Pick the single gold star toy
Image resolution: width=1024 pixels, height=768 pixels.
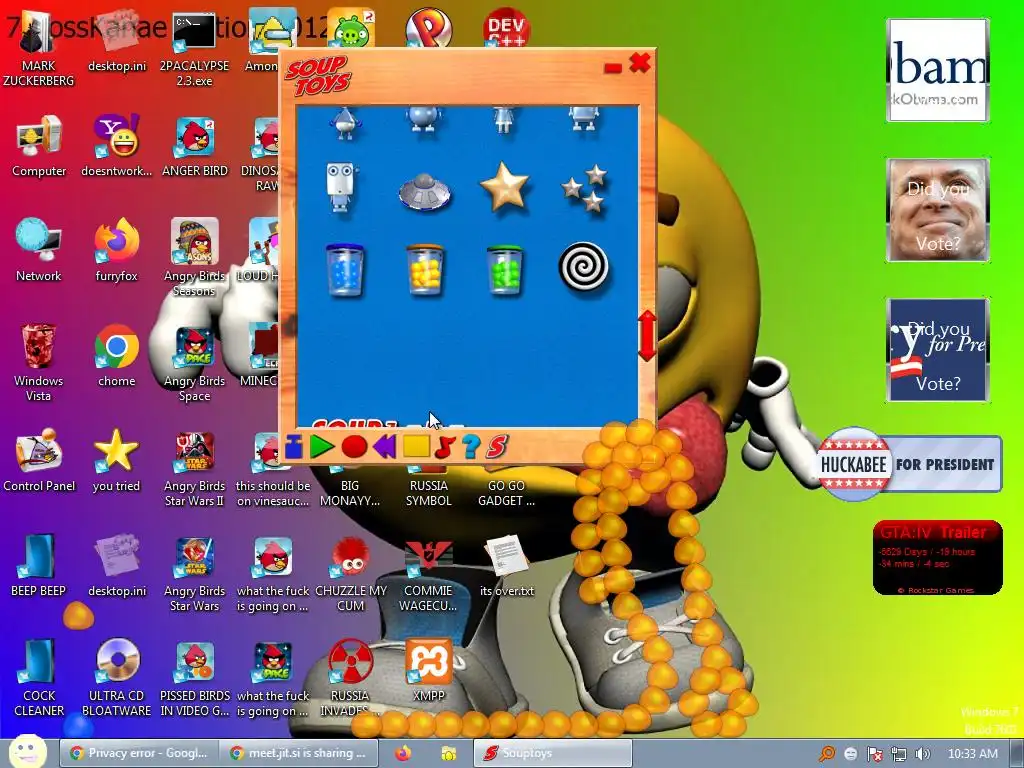click(x=504, y=187)
